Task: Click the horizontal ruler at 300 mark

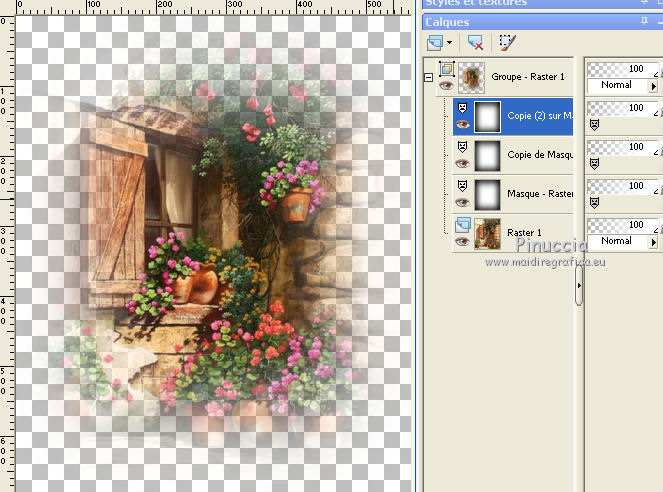Action: coord(234,5)
